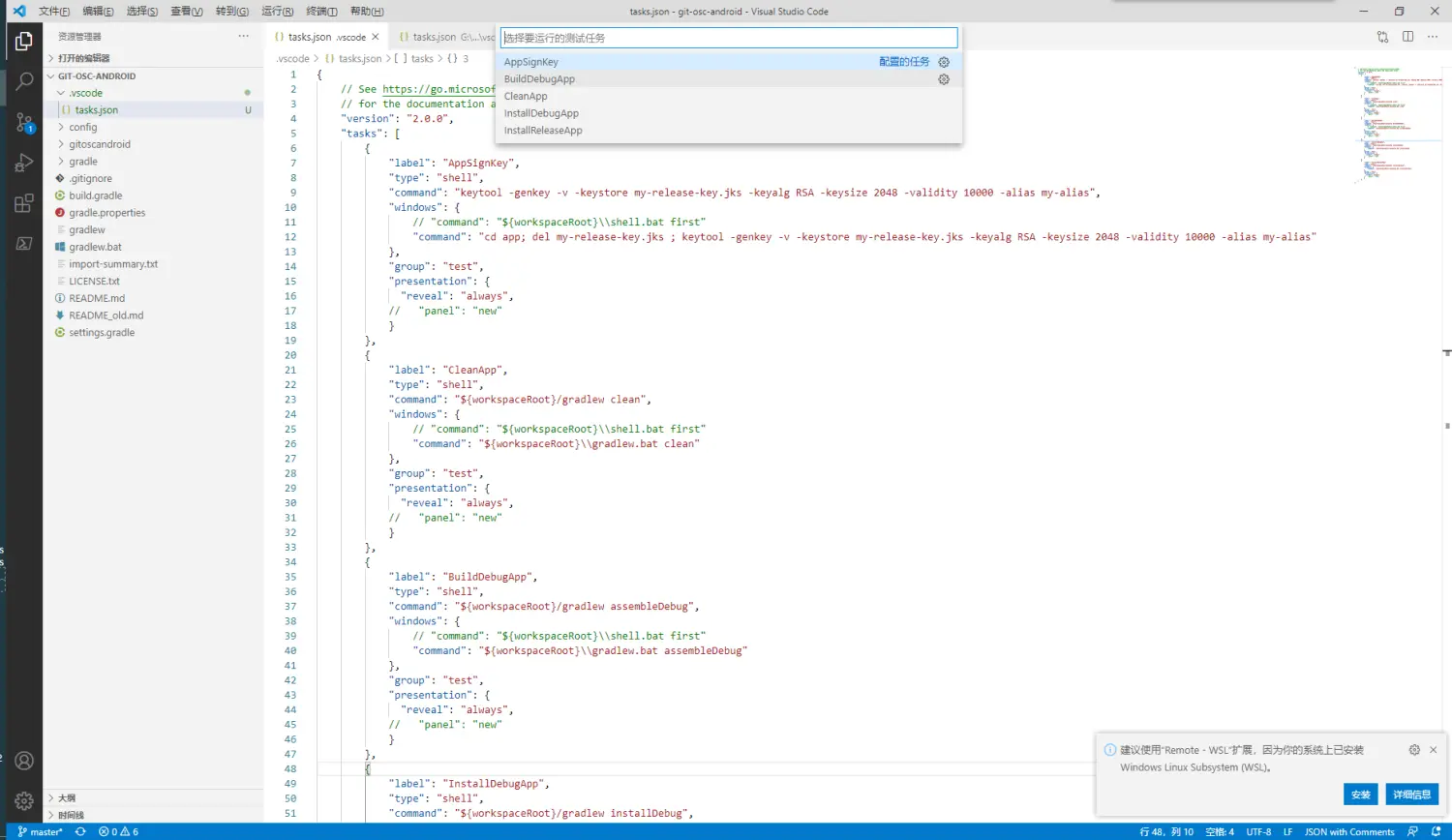Collapse the .vscode folder
This screenshot has width=1452, height=840.
(x=85, y=93)
